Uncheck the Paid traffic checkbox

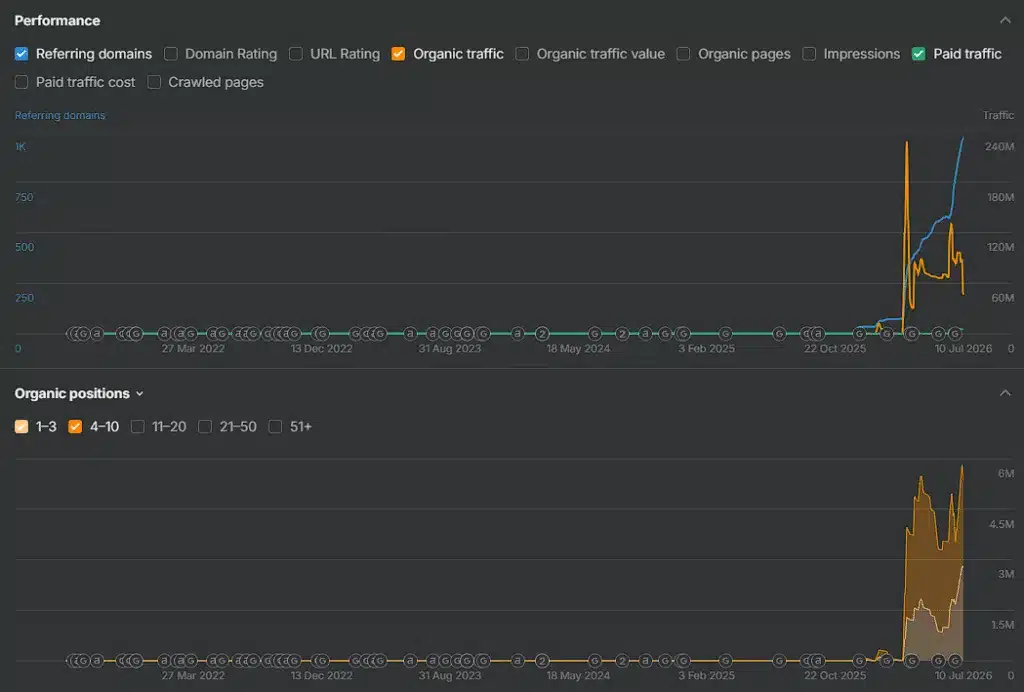coord(919,54)
